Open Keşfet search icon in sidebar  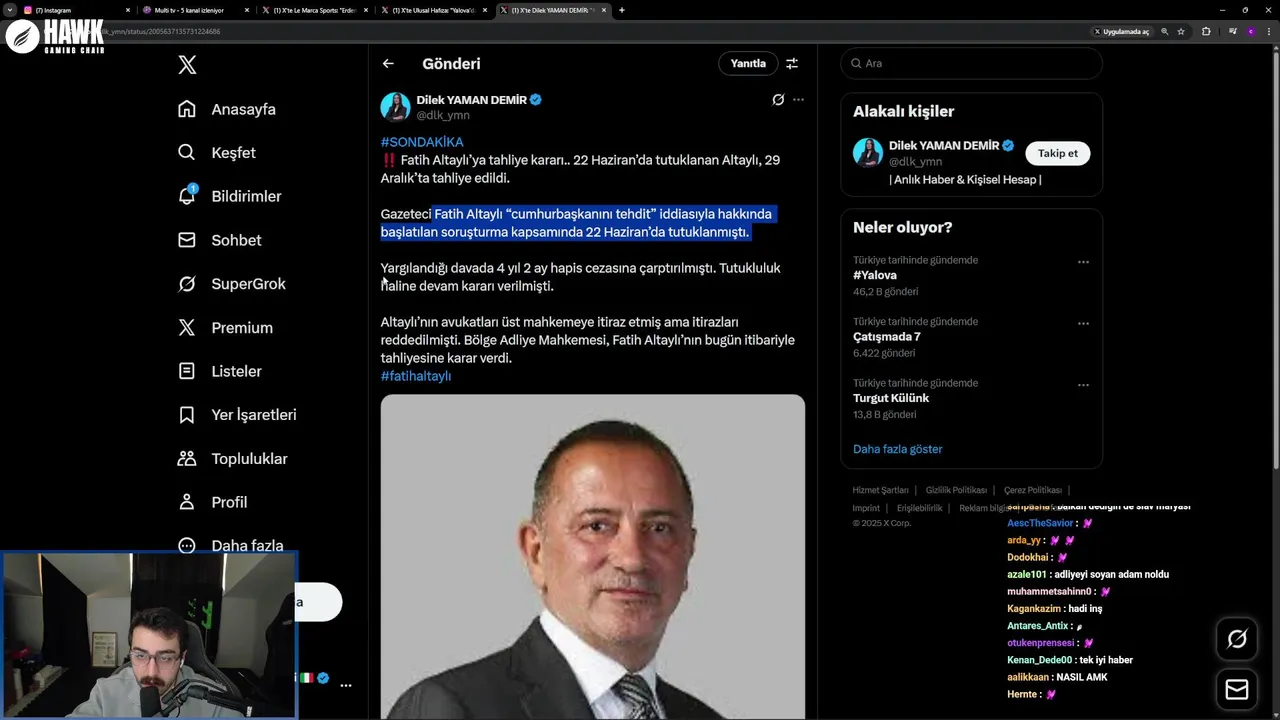click(x=187, y=153)
